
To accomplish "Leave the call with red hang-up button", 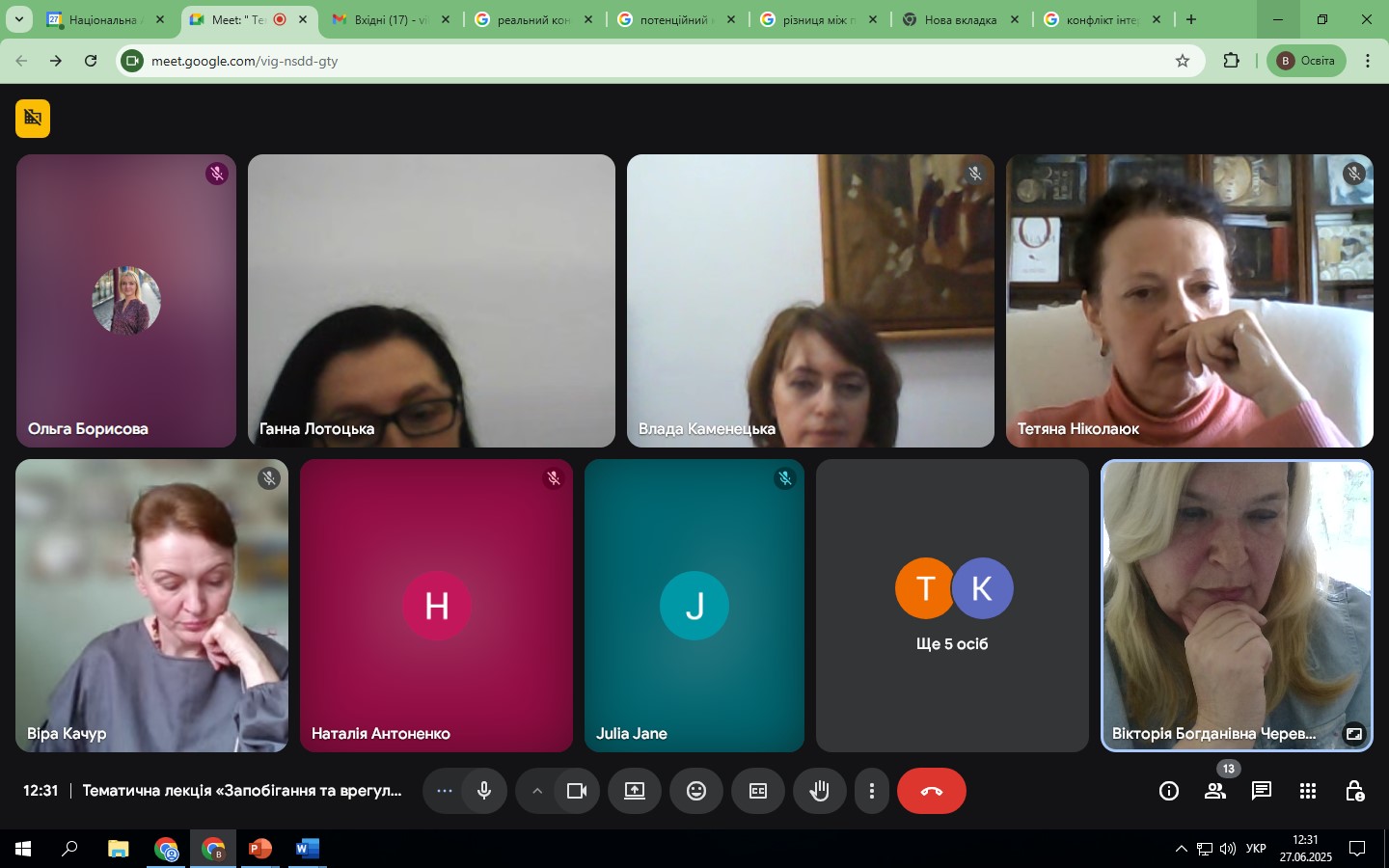I will click(x=931, y=791).
